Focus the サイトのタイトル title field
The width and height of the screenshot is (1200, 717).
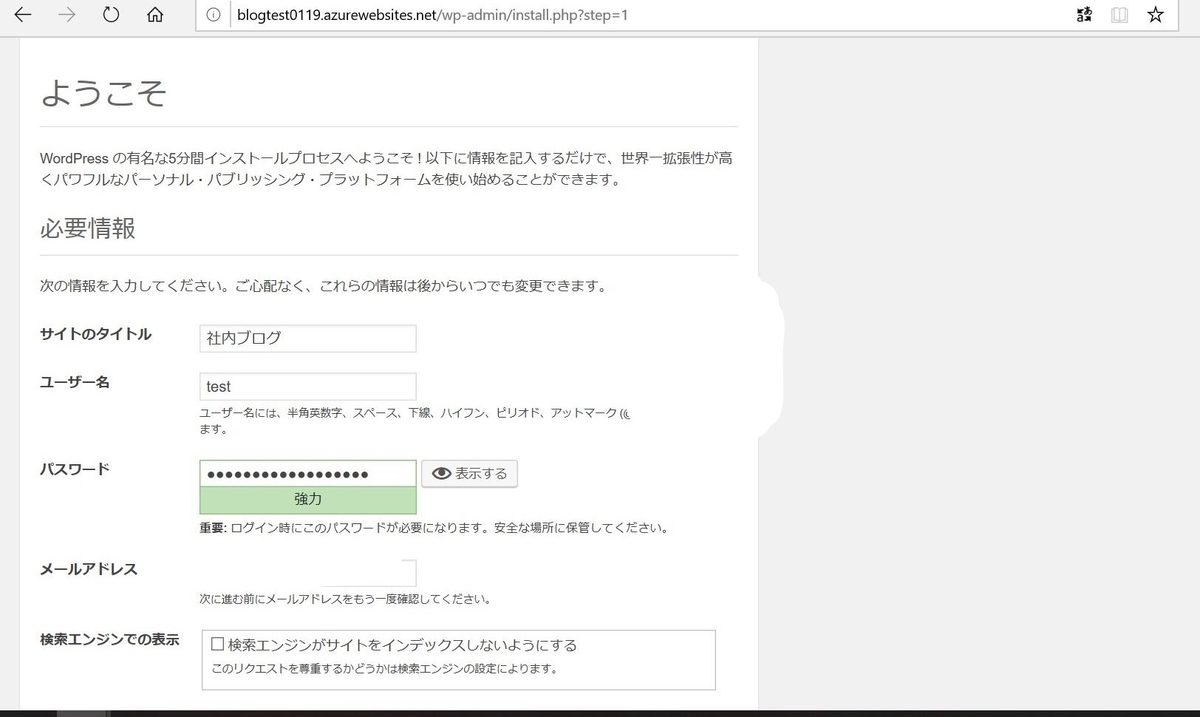[307, 338]
